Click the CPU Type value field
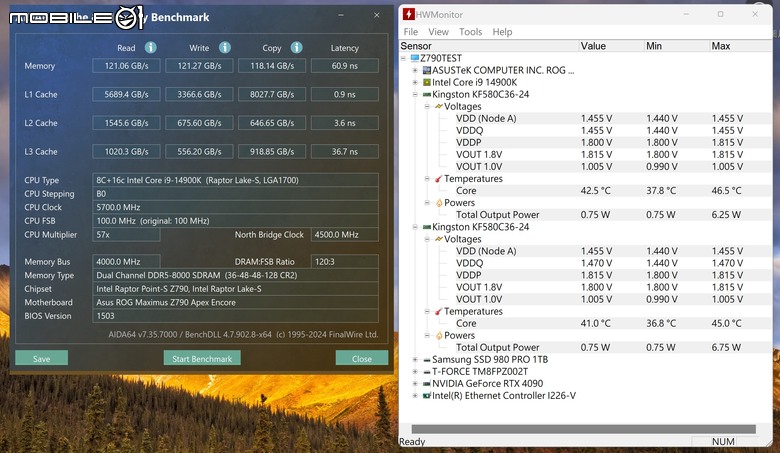This screenshot has height=453, width=780. click(235, 180)
